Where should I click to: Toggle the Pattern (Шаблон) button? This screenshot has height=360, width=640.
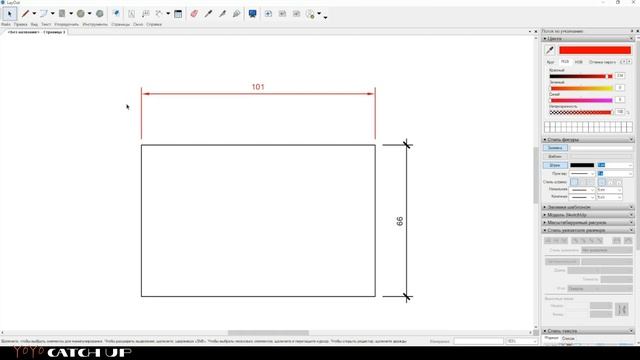(x=555, y=157)
